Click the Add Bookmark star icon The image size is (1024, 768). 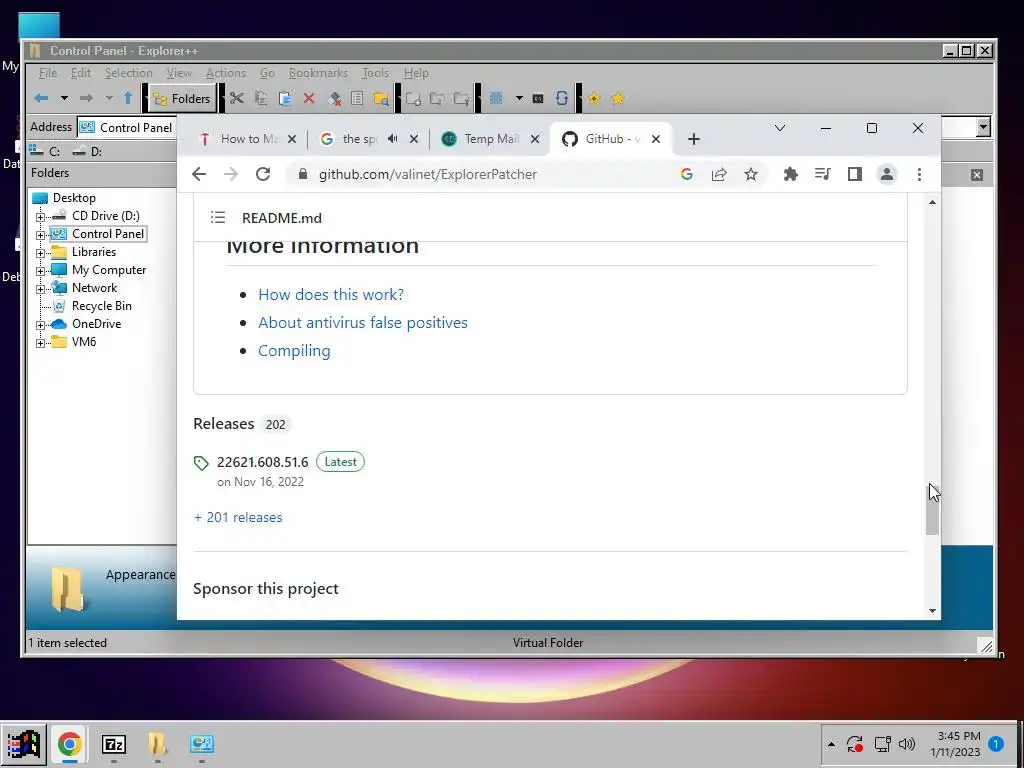point(594,99)
